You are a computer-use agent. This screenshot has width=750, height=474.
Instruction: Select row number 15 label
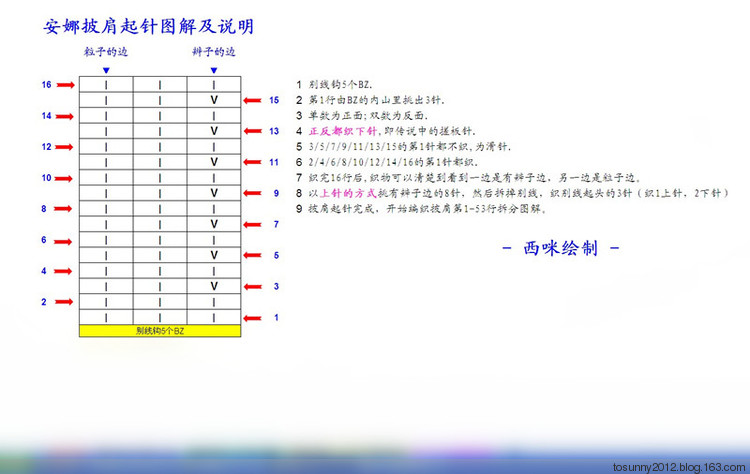[x=274, y=100]
